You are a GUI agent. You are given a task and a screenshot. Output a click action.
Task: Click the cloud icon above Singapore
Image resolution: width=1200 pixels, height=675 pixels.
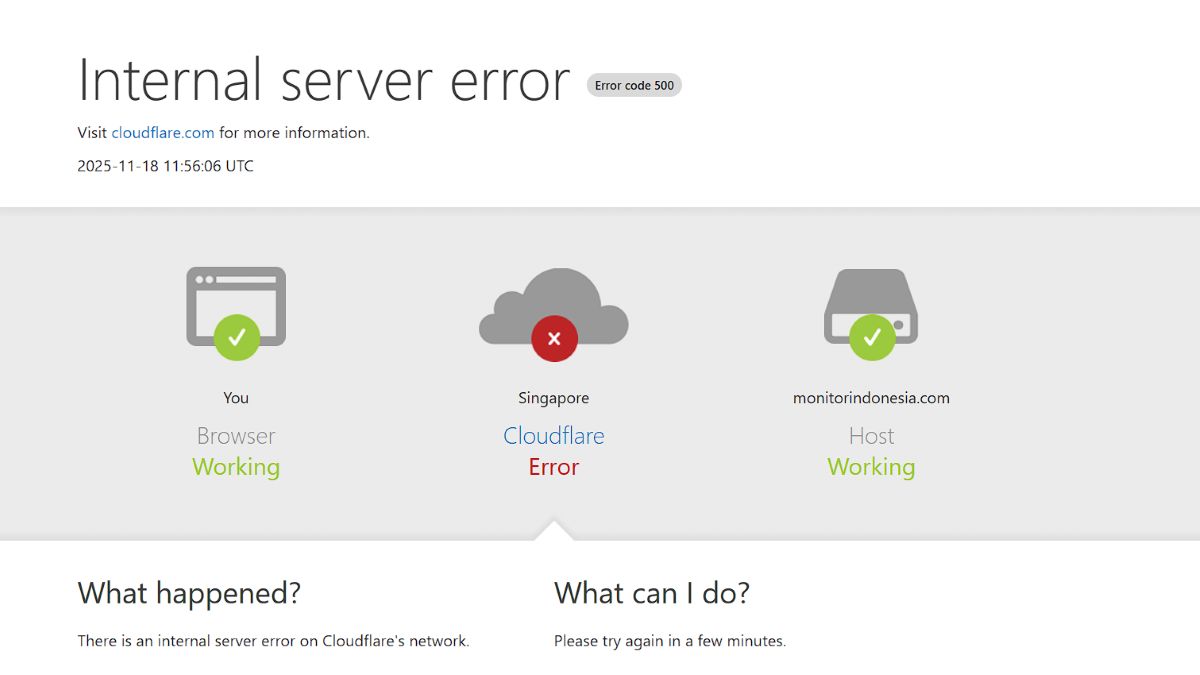coord(554,306)
